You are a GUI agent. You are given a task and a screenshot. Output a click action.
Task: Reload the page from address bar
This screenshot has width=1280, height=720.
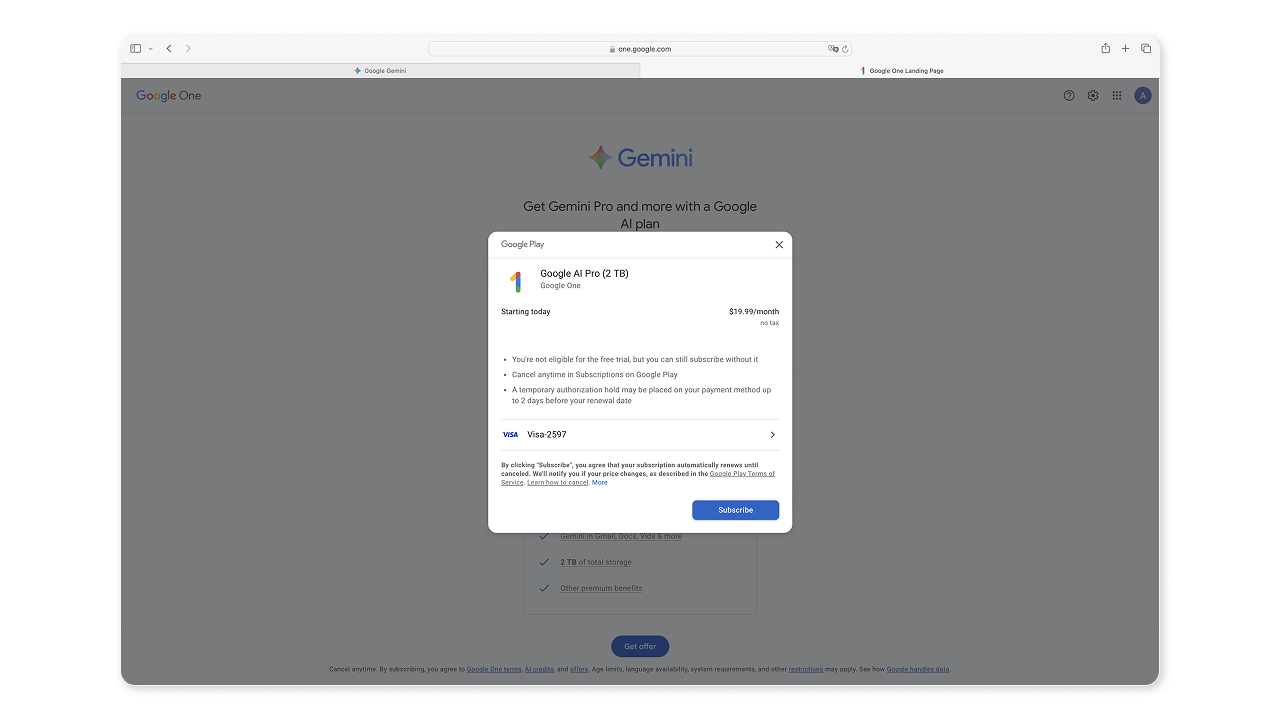(x=845, y=48)
